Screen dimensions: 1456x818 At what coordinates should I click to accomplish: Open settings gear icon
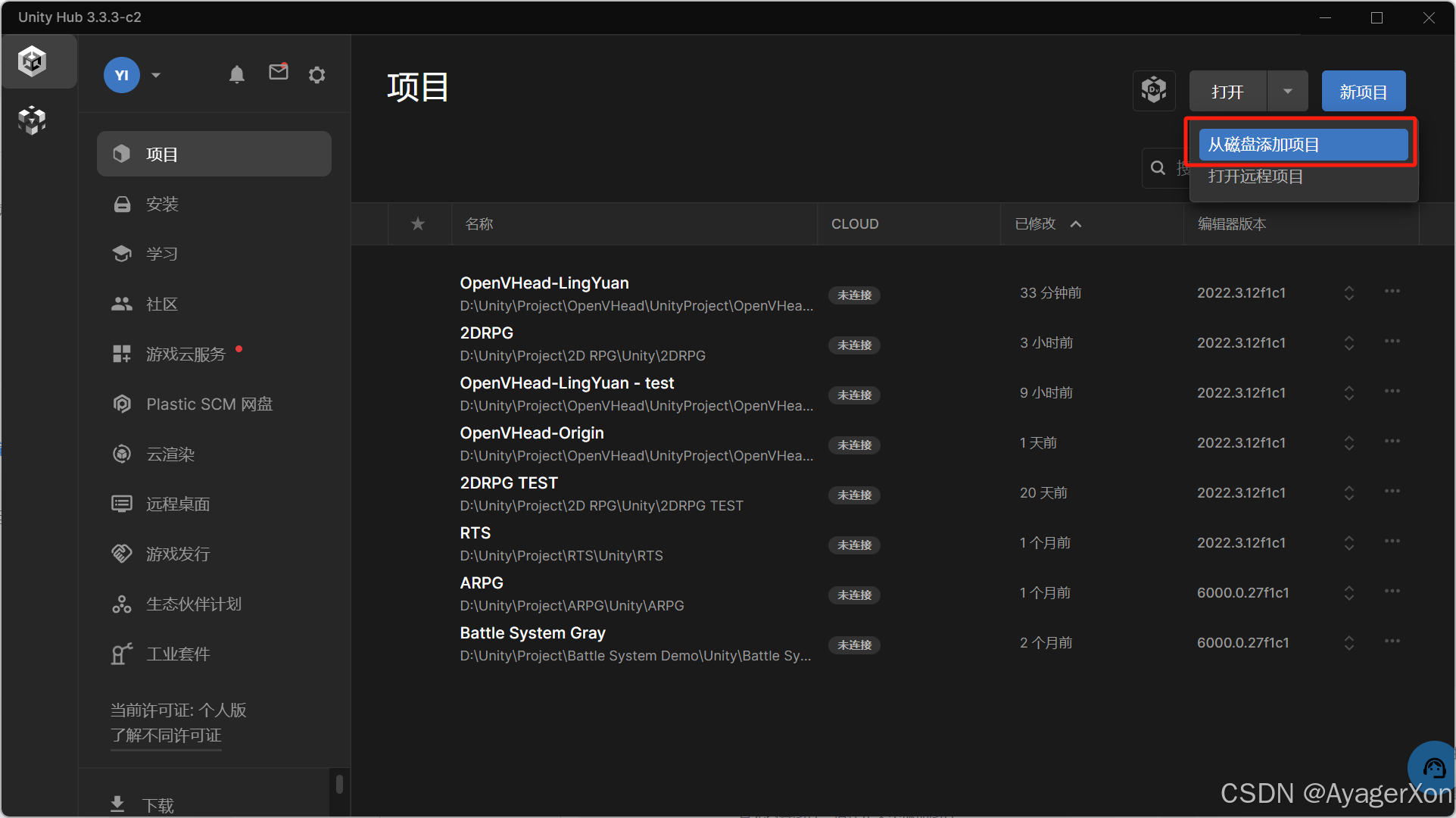[x=317, y=75]
